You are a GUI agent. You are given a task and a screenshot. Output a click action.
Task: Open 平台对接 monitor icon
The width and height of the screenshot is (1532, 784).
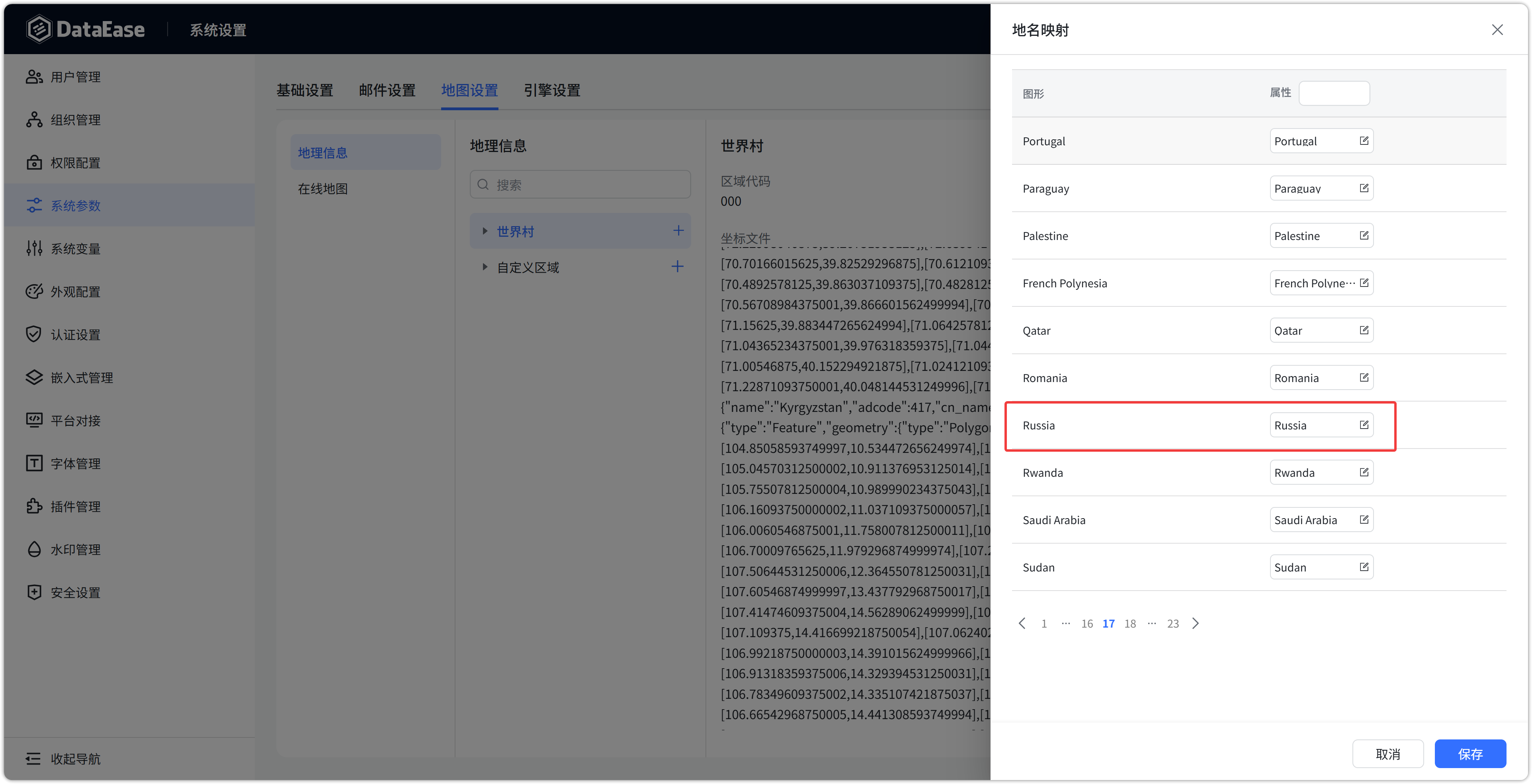pyautogui.click(x=34, y=420)
